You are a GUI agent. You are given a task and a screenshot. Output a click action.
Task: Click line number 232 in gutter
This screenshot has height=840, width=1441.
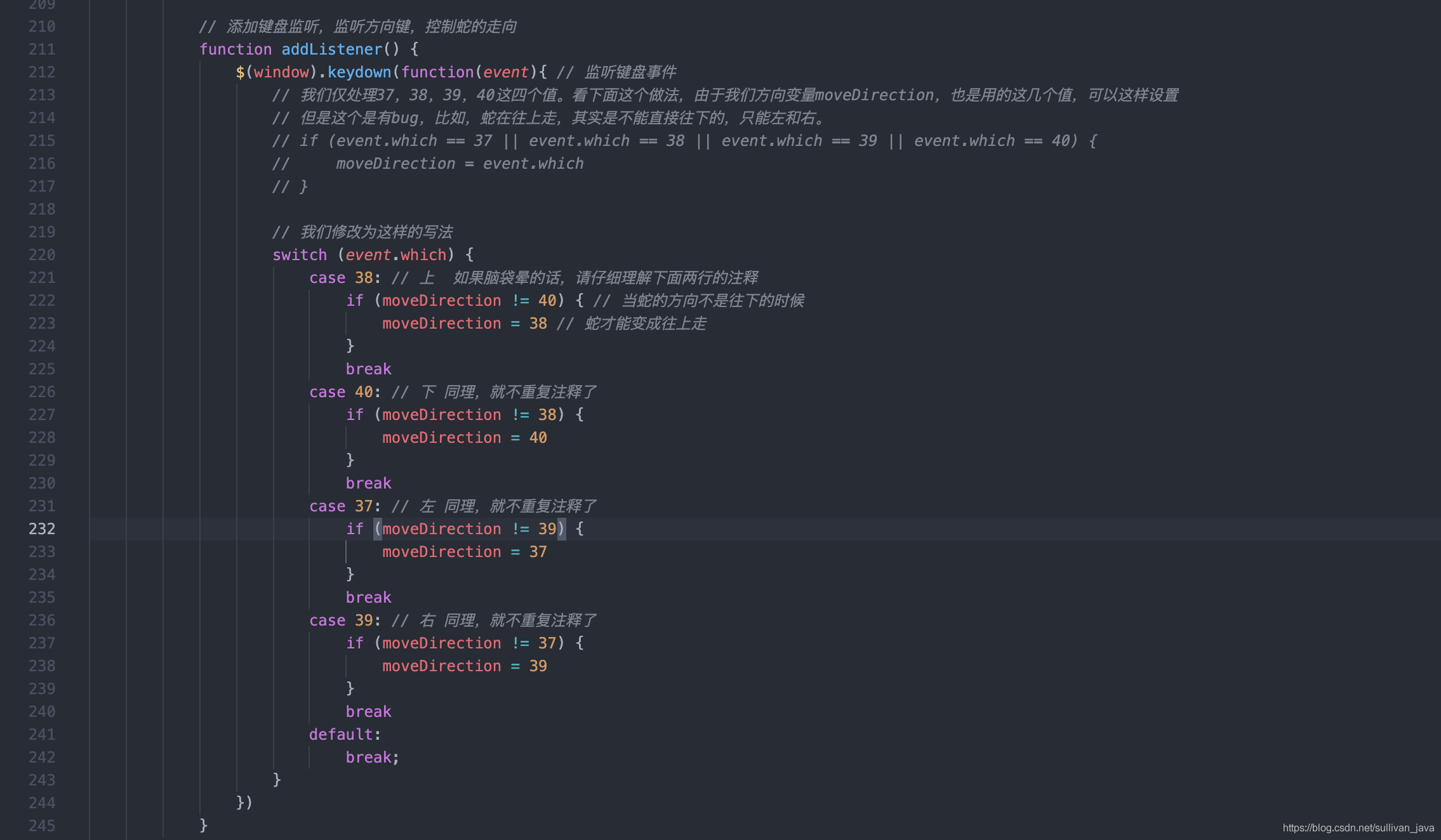click(42, 529)
